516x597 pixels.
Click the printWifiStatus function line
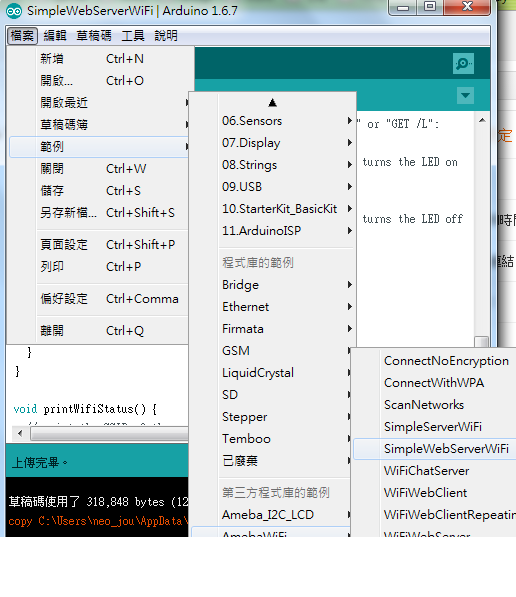(x=85, y=409)
